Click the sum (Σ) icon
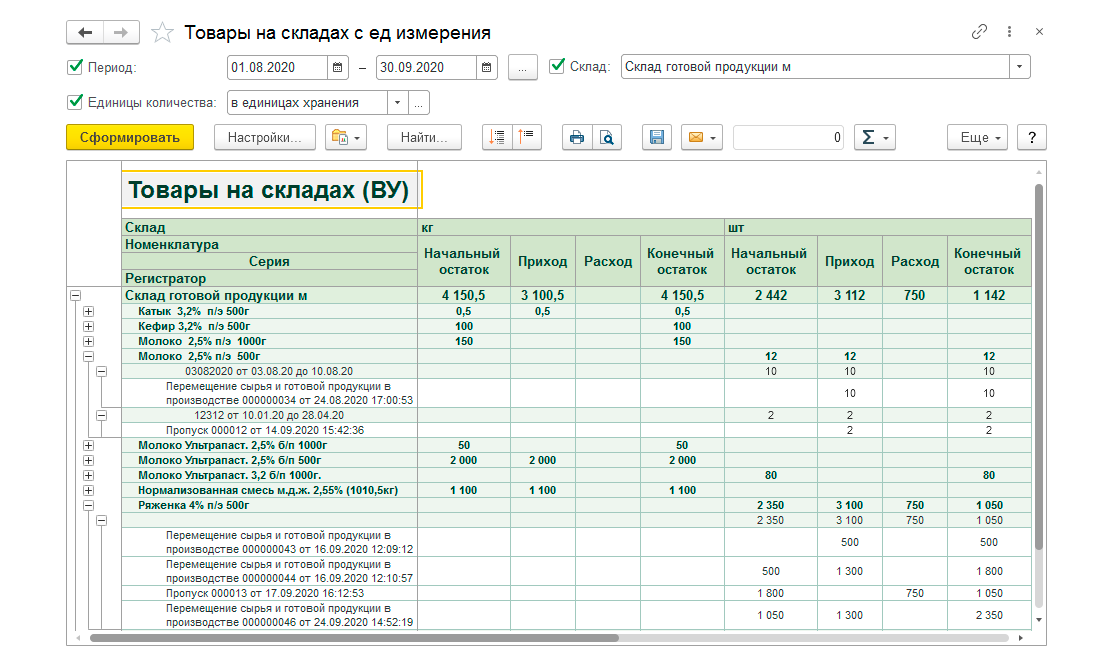The width and height of the screenshot is (1119, 668). click(874, 138)
